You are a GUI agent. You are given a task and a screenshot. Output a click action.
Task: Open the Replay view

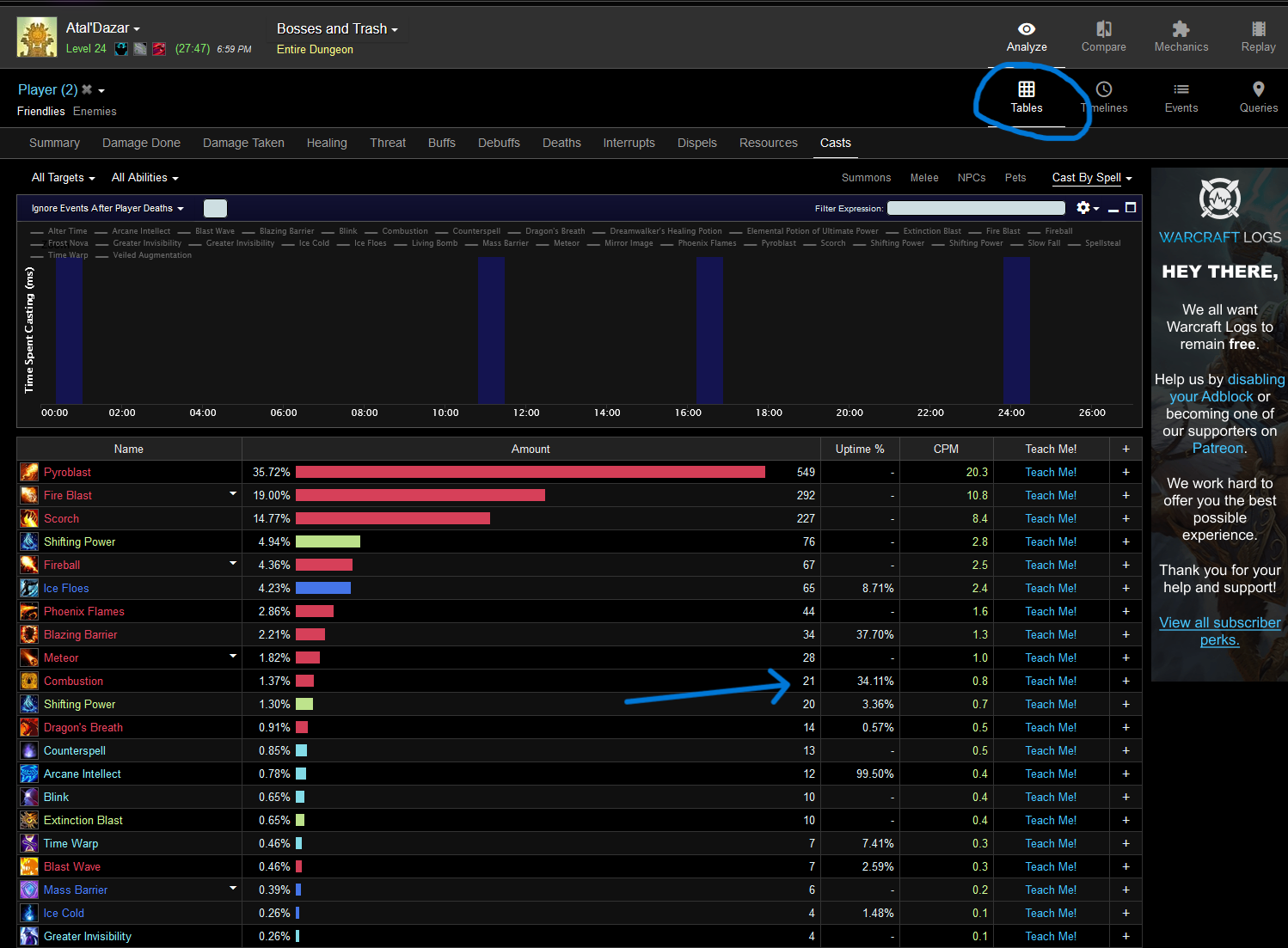[1258, 37]
